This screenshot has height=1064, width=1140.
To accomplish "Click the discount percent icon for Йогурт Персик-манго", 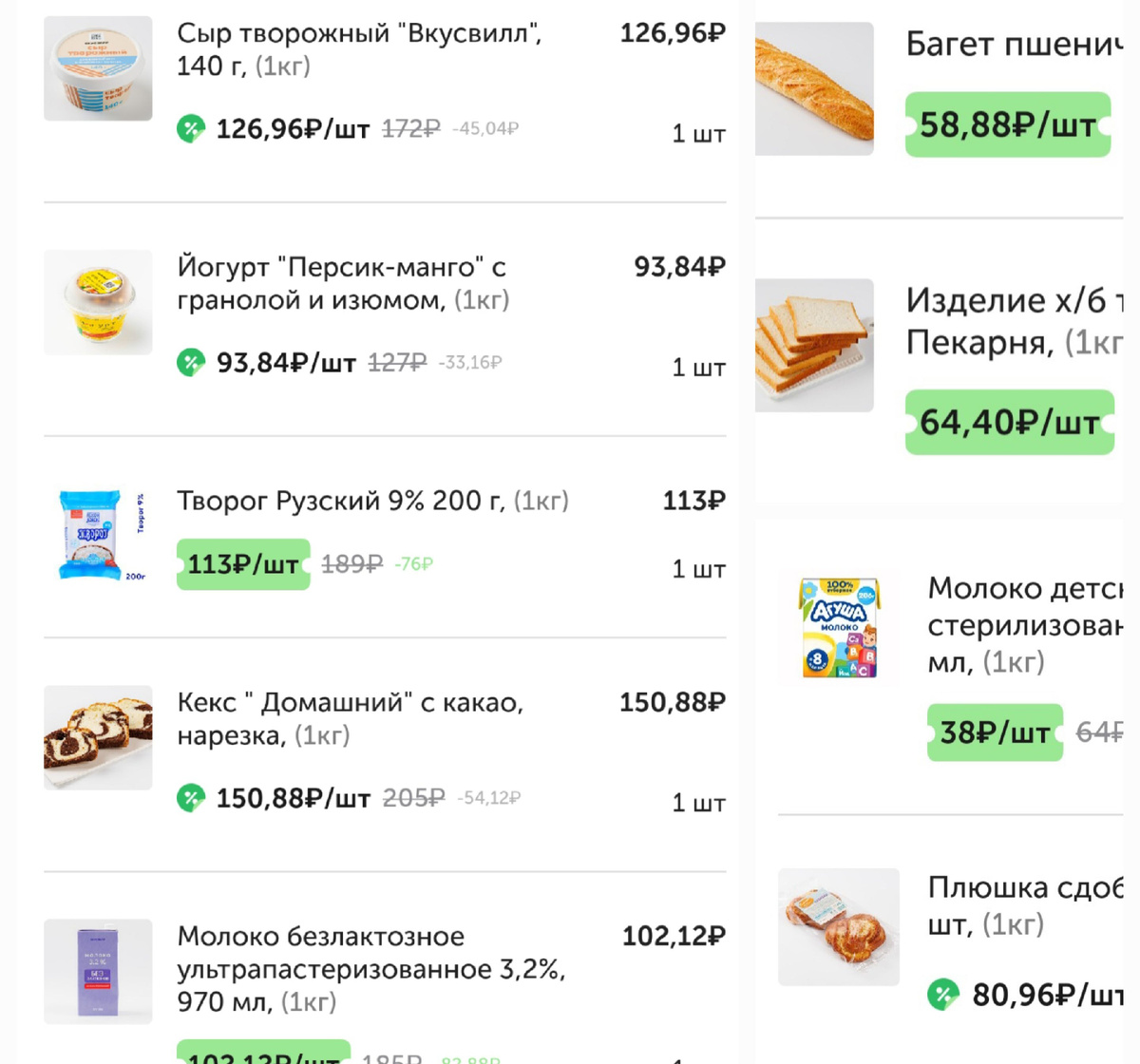I will pos(191,362).
